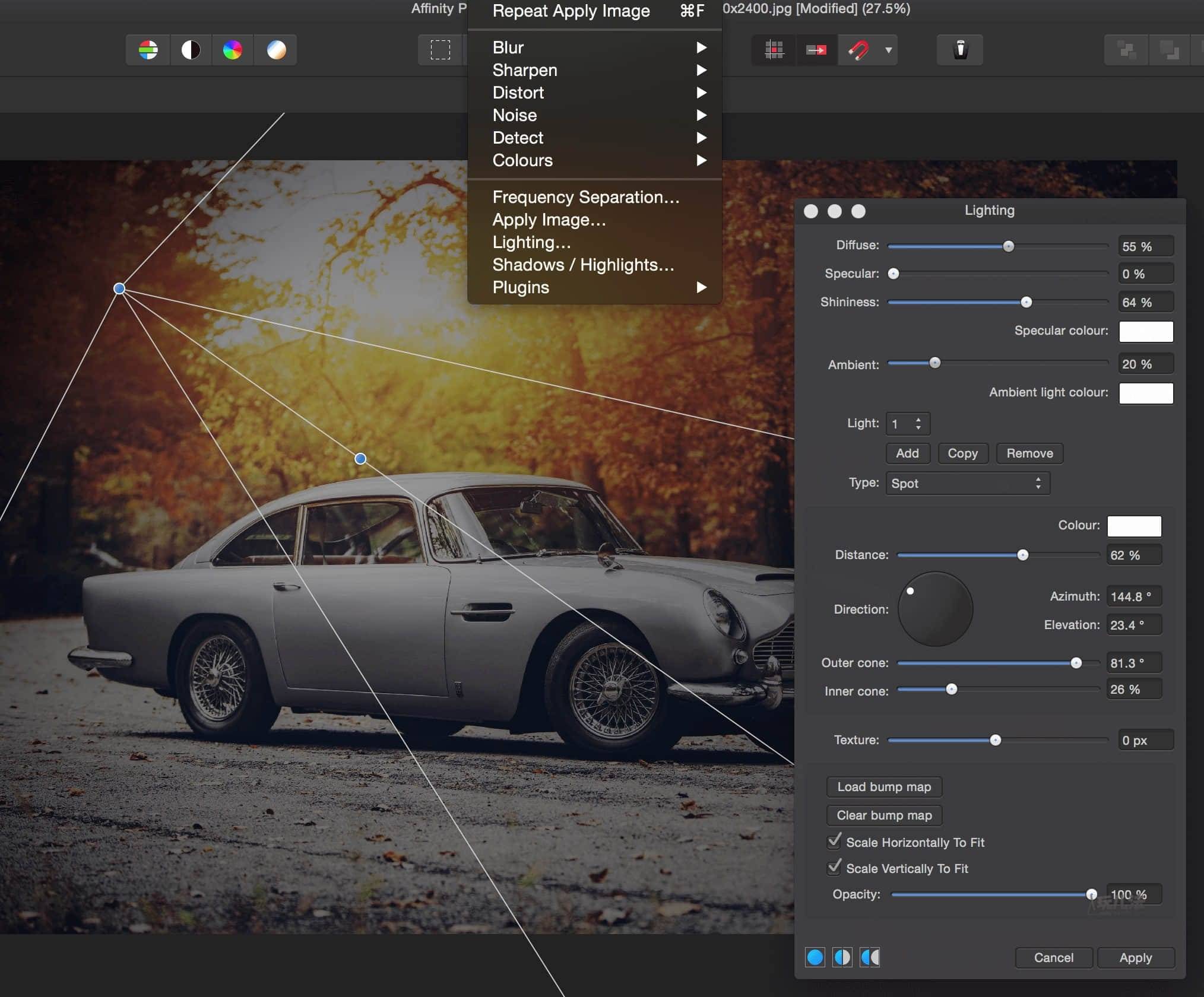
Task: Click the Assistant manager icon
Action: pyautogui.click(x=960, y=50)
